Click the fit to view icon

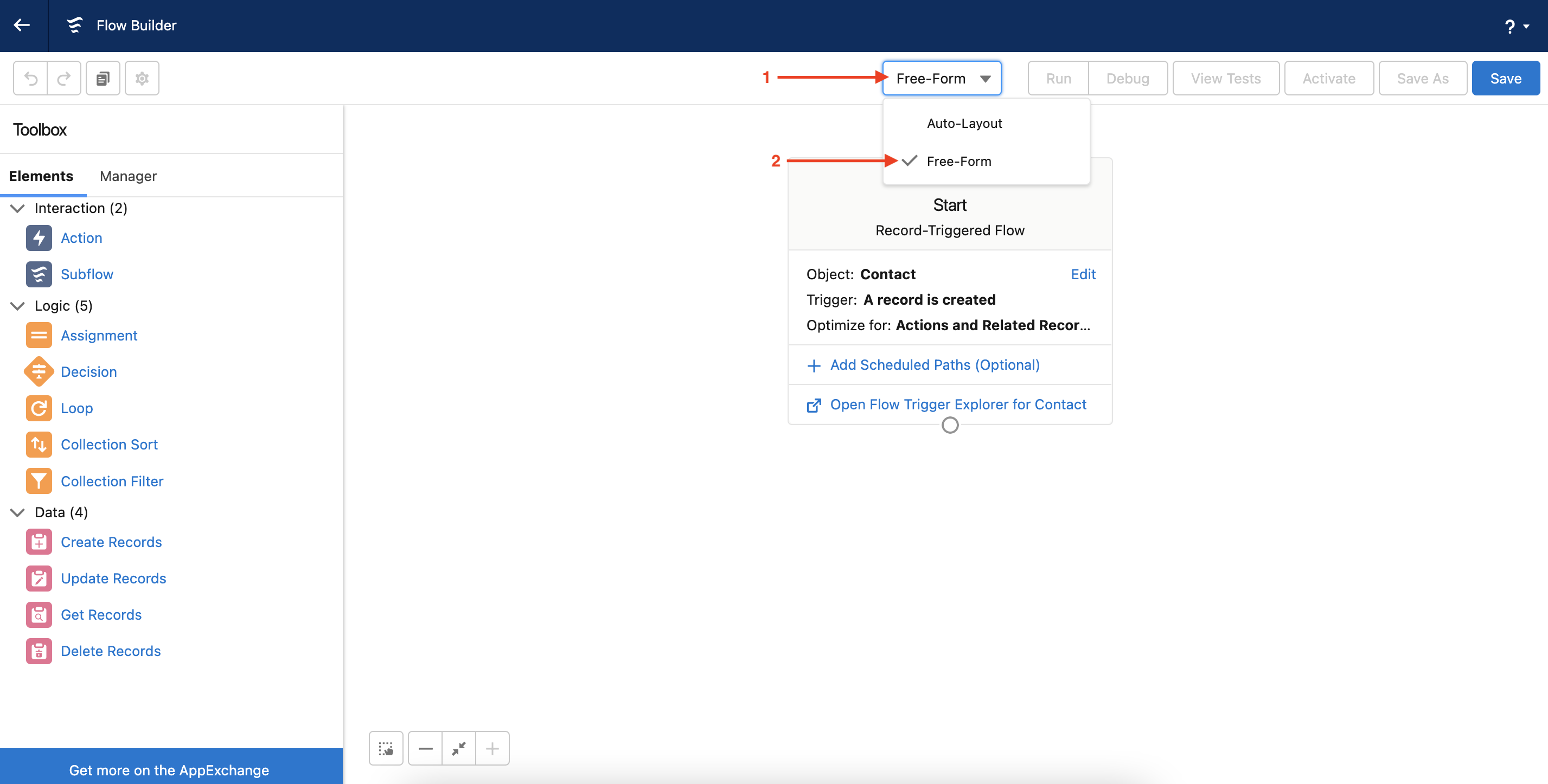(x=458, y=748)
